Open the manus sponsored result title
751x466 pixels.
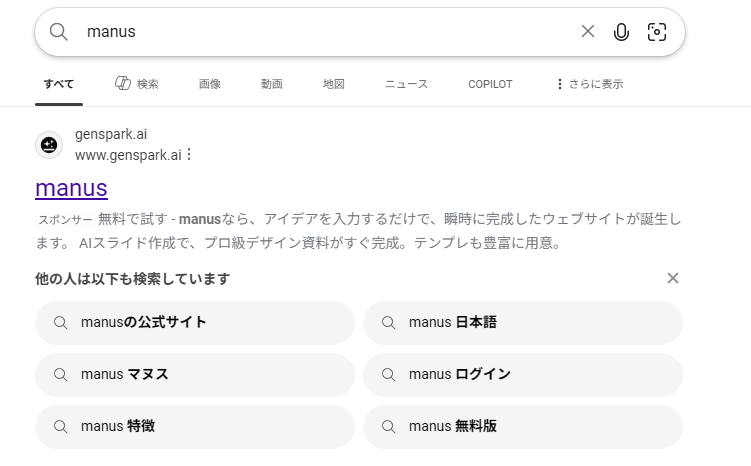pyautogui.click(x=71, y=188)
